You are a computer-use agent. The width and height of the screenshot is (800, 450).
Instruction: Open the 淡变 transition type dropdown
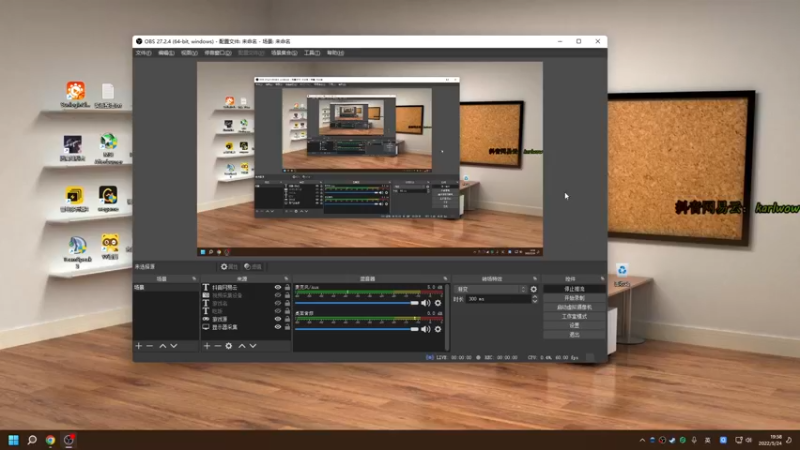(x=490, y=289)
